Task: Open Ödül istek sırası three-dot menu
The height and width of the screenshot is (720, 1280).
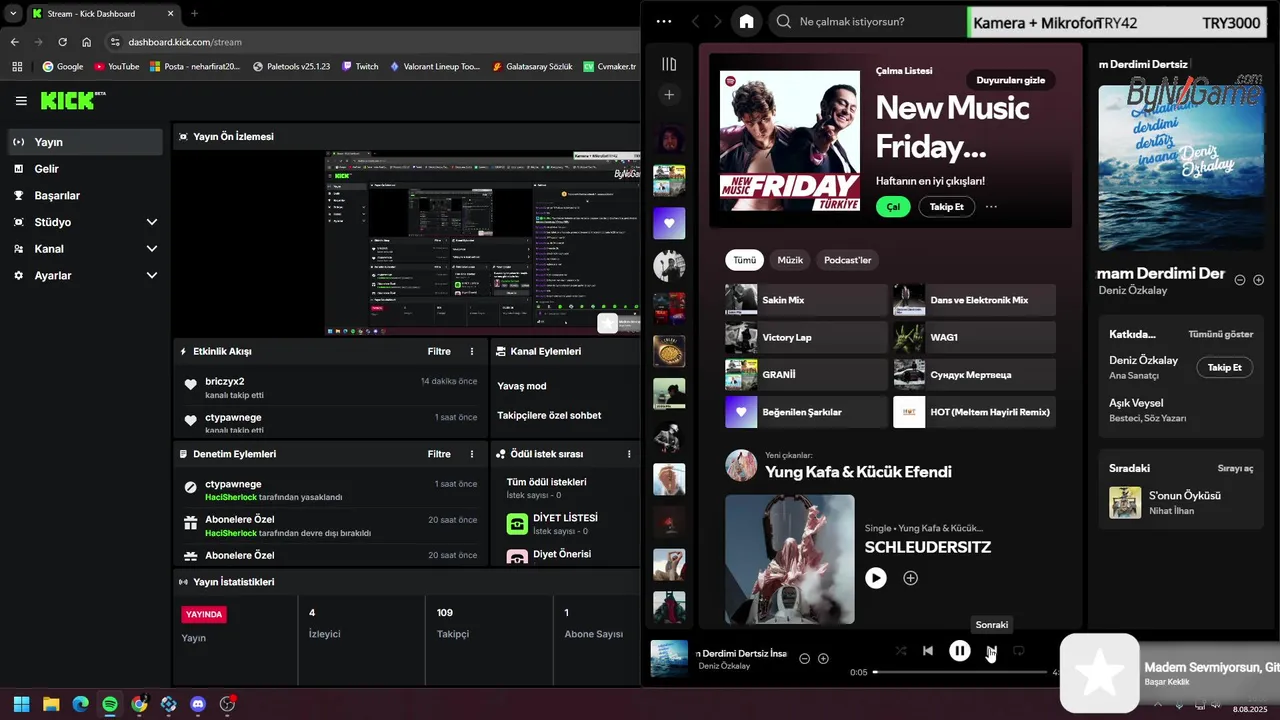Action: click(629, 454)
